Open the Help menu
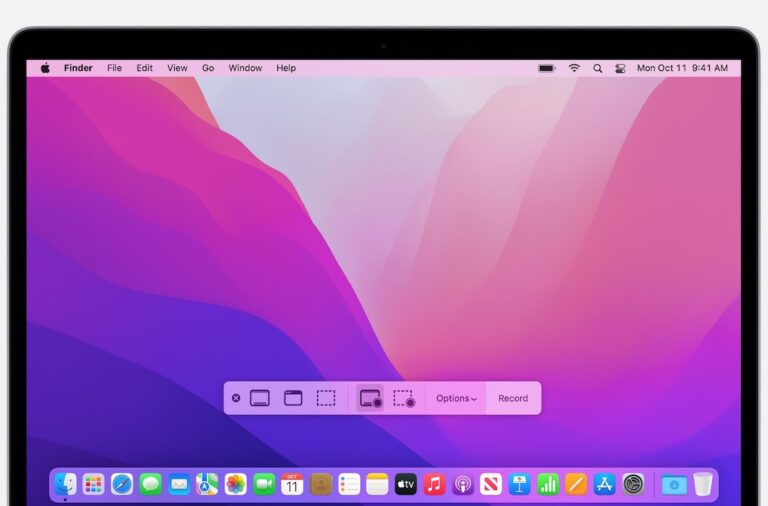 point(286,68)
